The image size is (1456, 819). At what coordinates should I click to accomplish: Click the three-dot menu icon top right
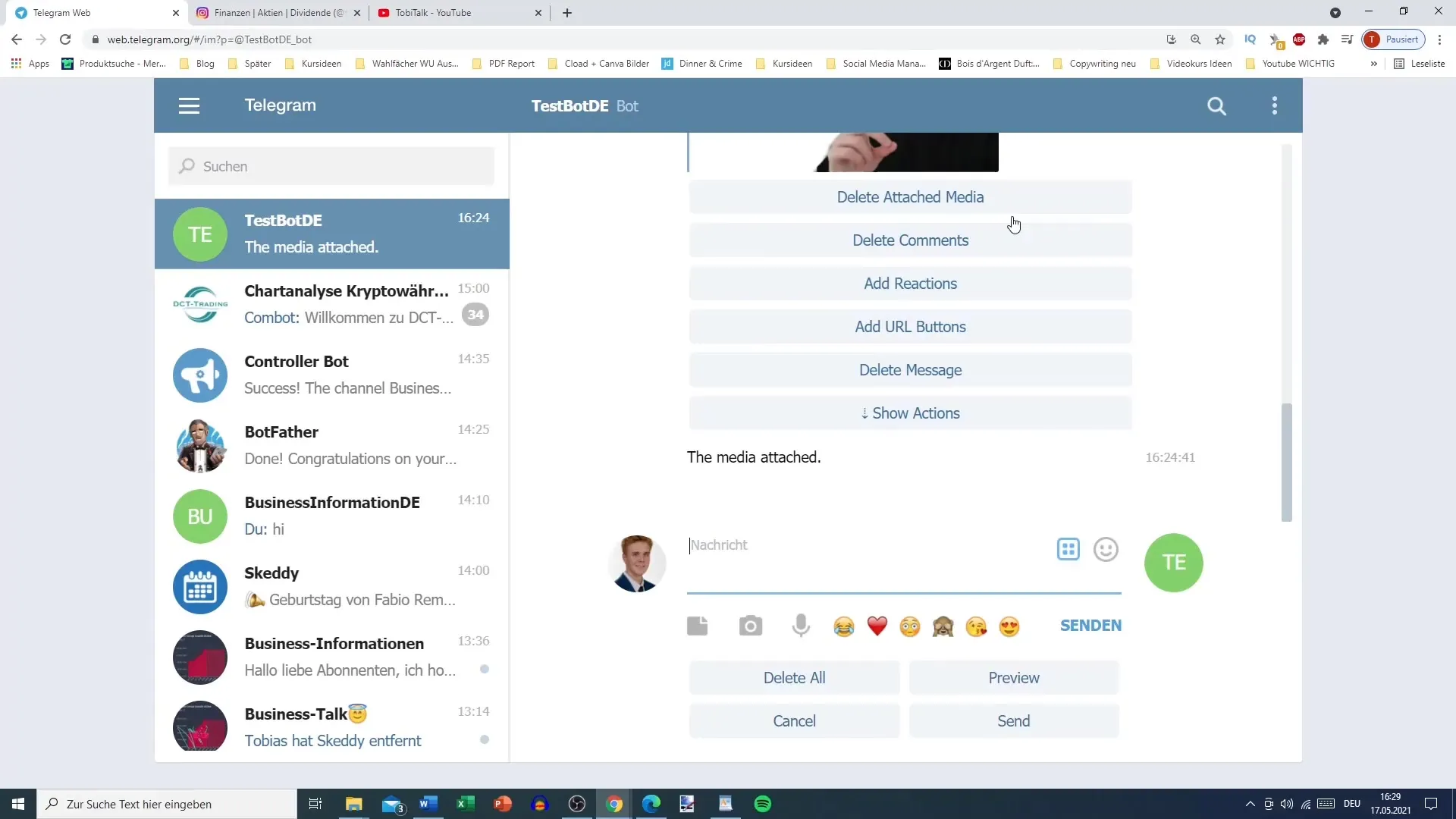1275,105
